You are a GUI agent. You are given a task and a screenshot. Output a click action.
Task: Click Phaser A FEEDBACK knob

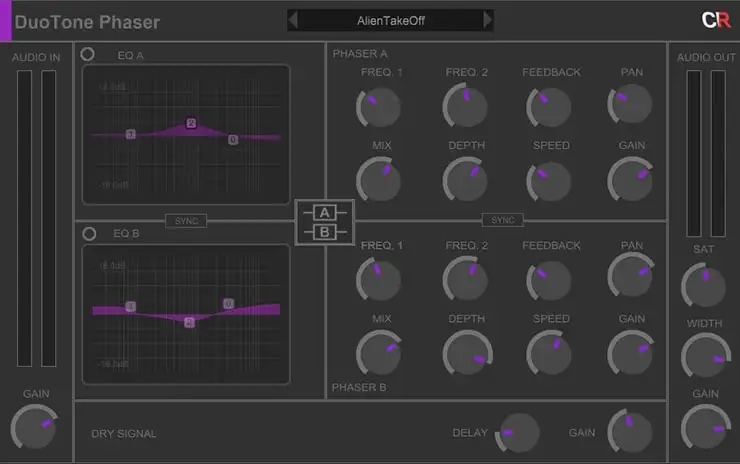549,107
